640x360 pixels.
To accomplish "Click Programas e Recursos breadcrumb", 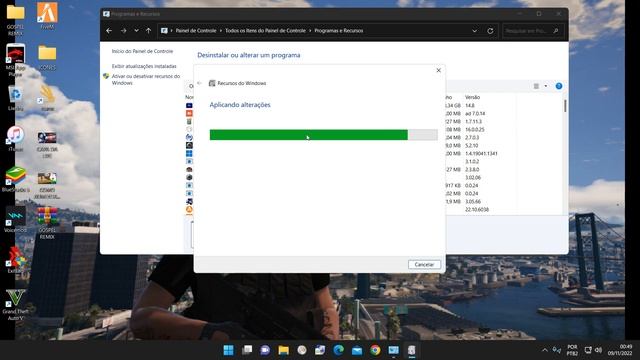I will tap(338, 31).
